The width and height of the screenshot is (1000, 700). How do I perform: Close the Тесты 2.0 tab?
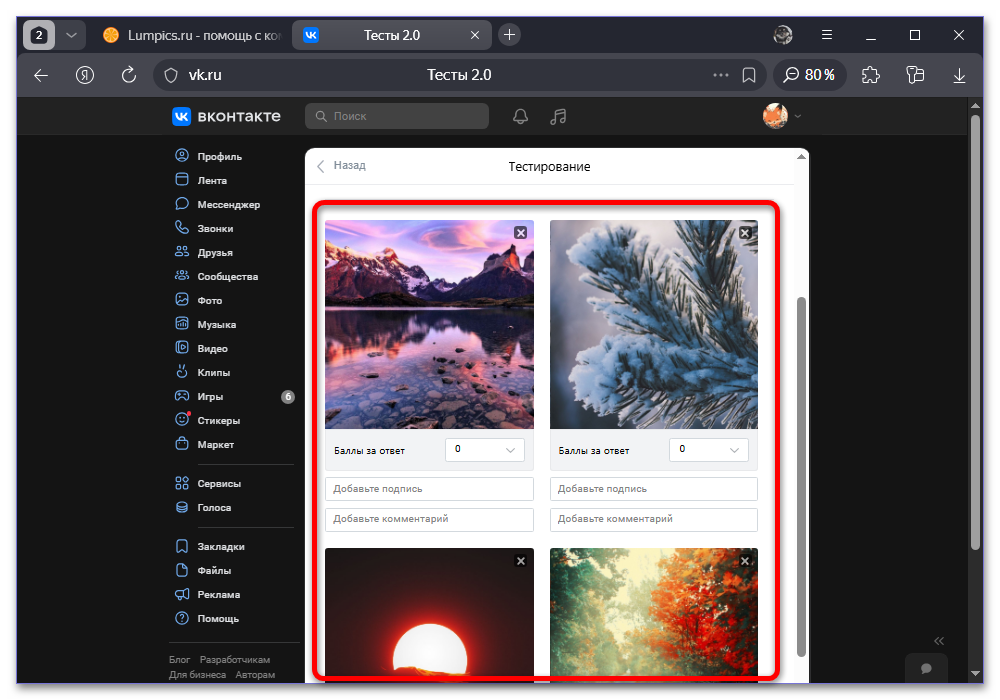[x=474, y=35]
